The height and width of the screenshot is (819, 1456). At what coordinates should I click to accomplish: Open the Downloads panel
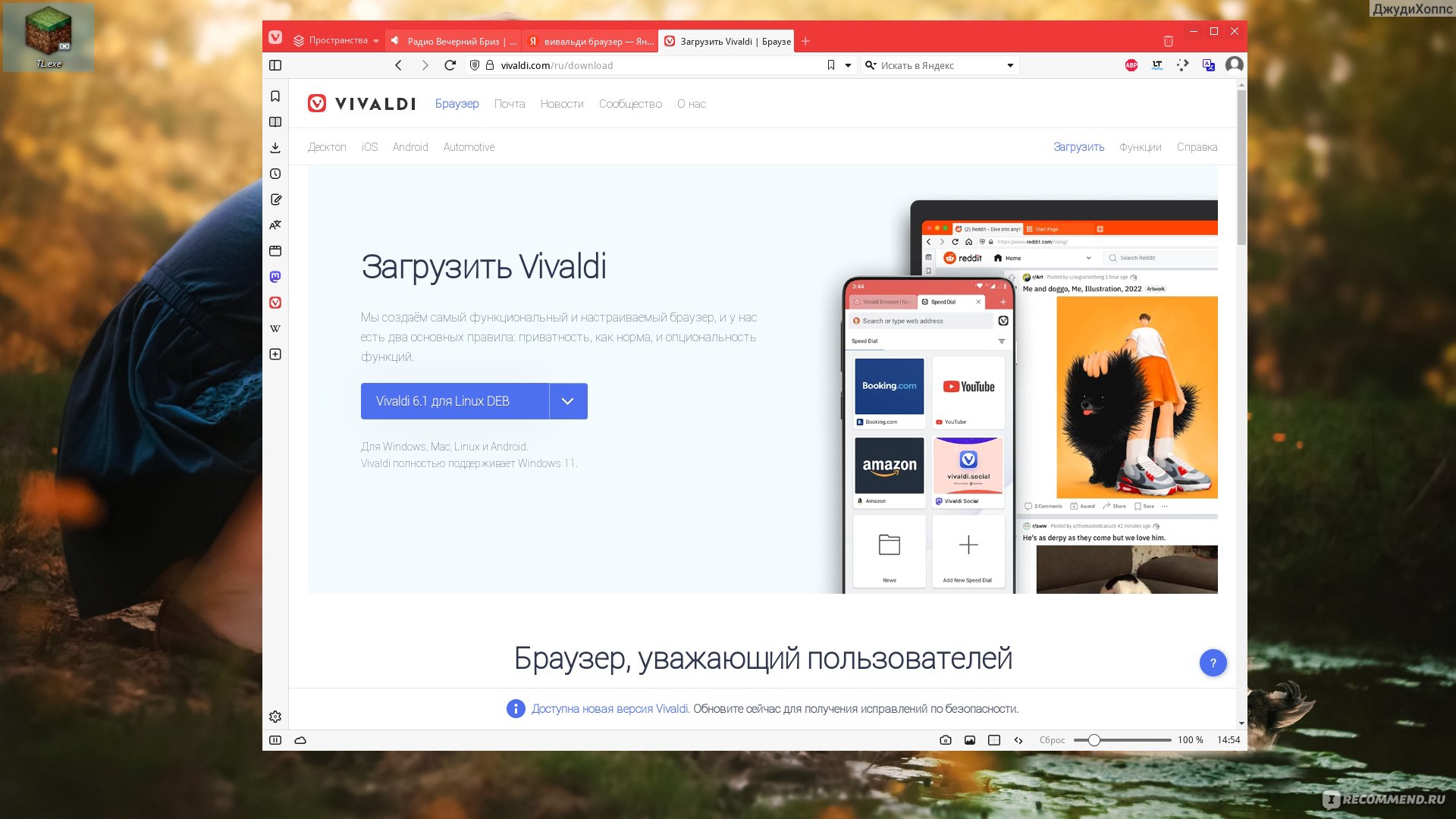pos(275,148)
